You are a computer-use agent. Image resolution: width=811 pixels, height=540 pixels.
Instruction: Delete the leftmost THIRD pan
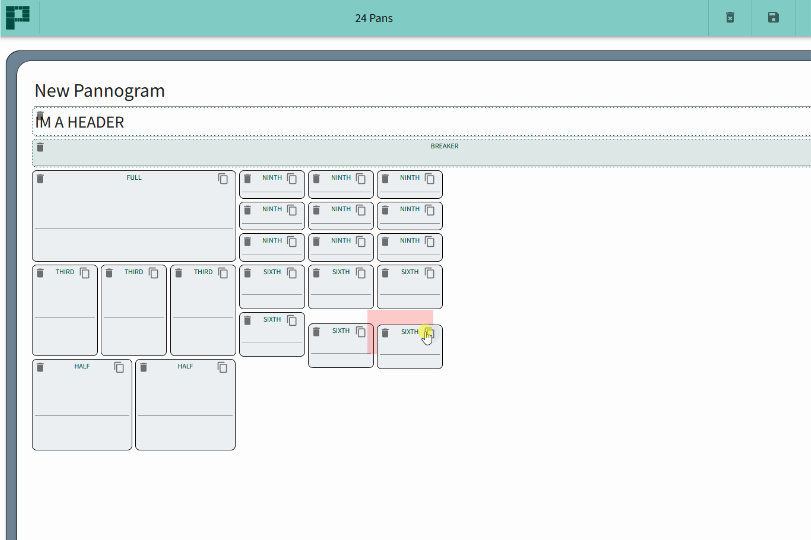pyautogui.click(x=41, y=273)
